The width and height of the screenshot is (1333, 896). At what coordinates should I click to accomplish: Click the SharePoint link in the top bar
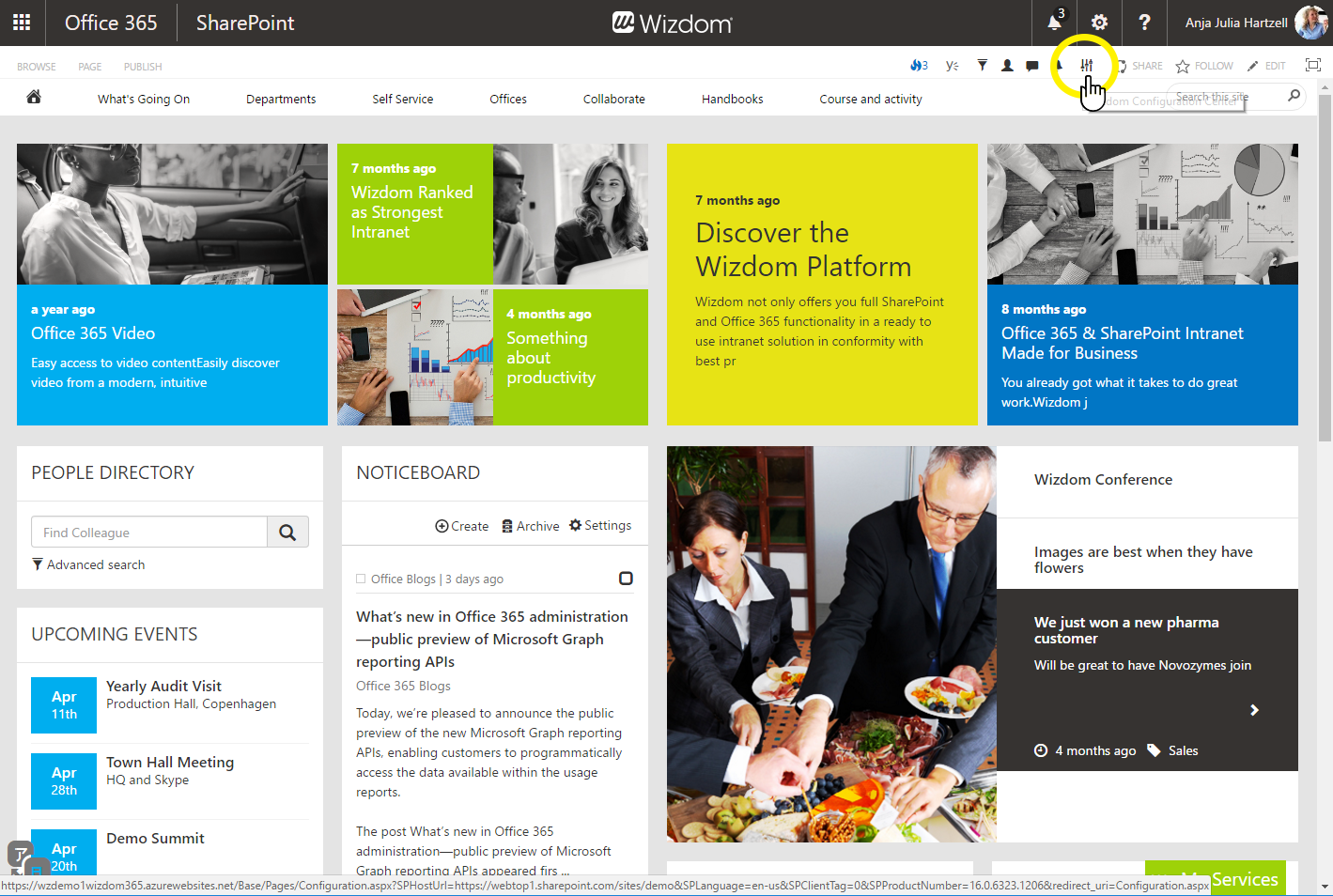point(245,23)
